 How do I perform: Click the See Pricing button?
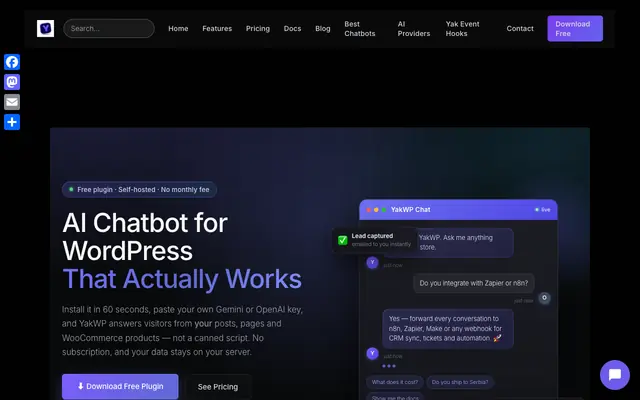click(218, 387)
